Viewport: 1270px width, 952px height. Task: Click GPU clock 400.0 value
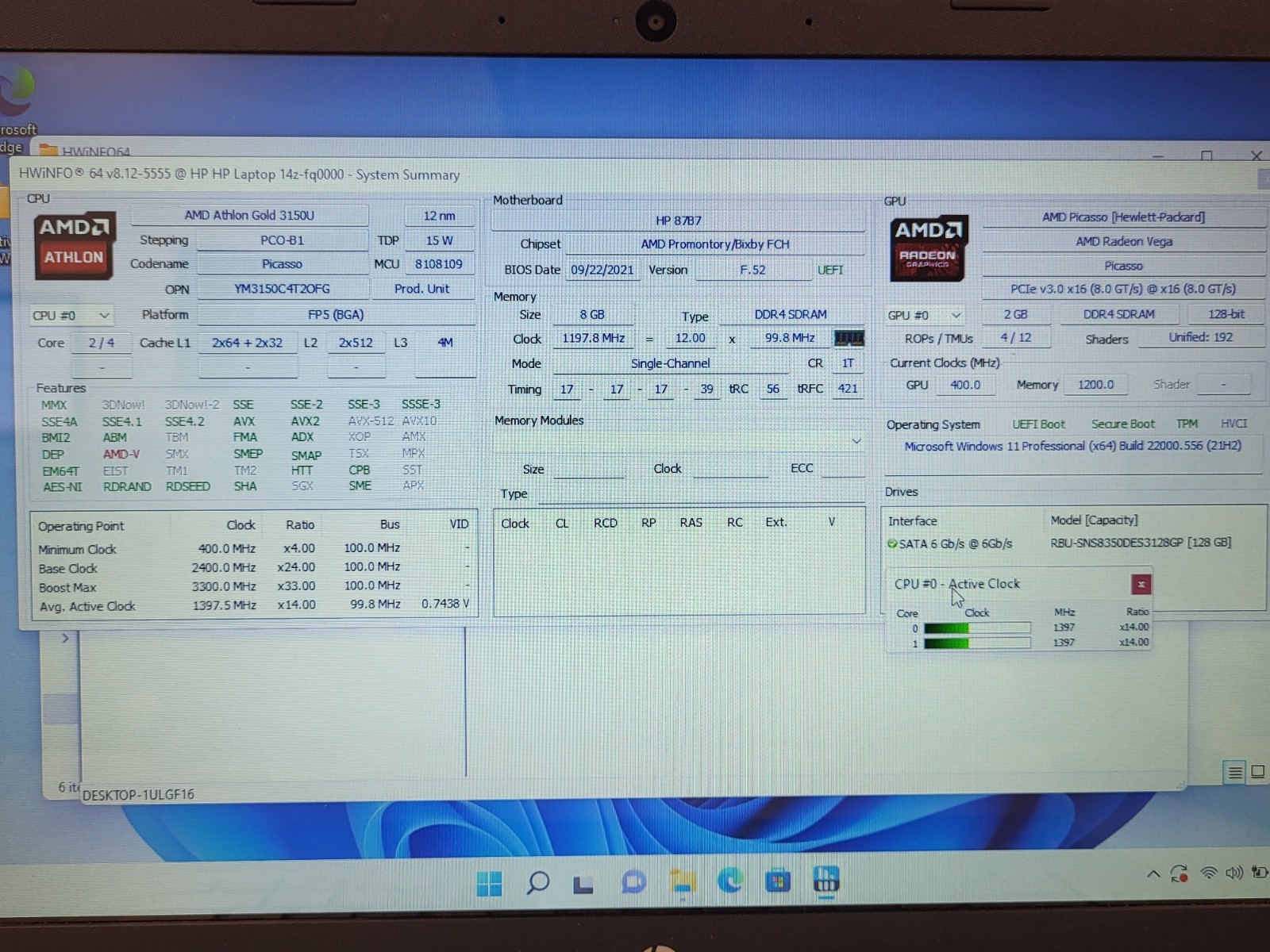tap(965, 385)
